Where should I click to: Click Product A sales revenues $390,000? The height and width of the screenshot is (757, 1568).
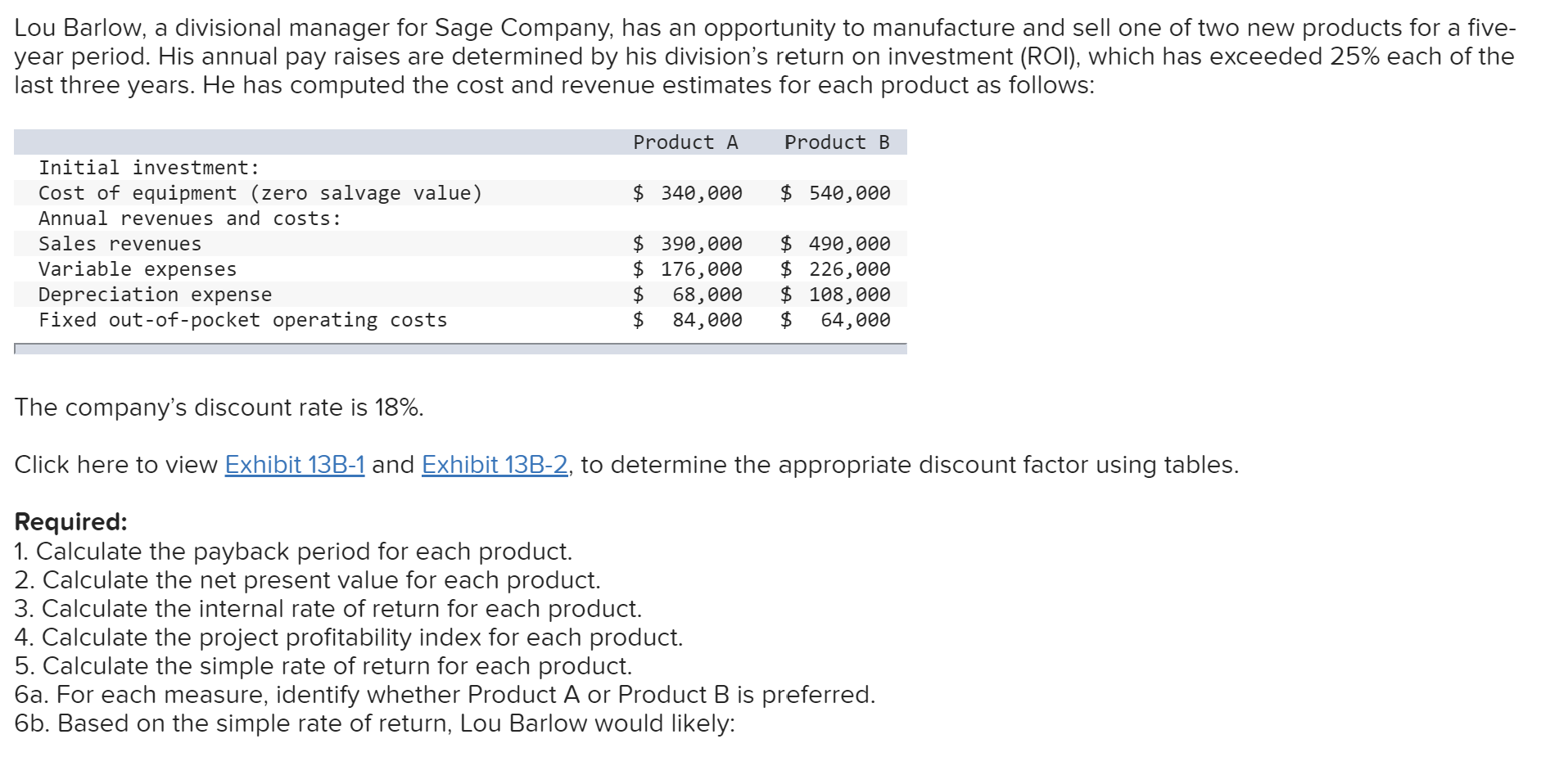click(x=688, y=244)
